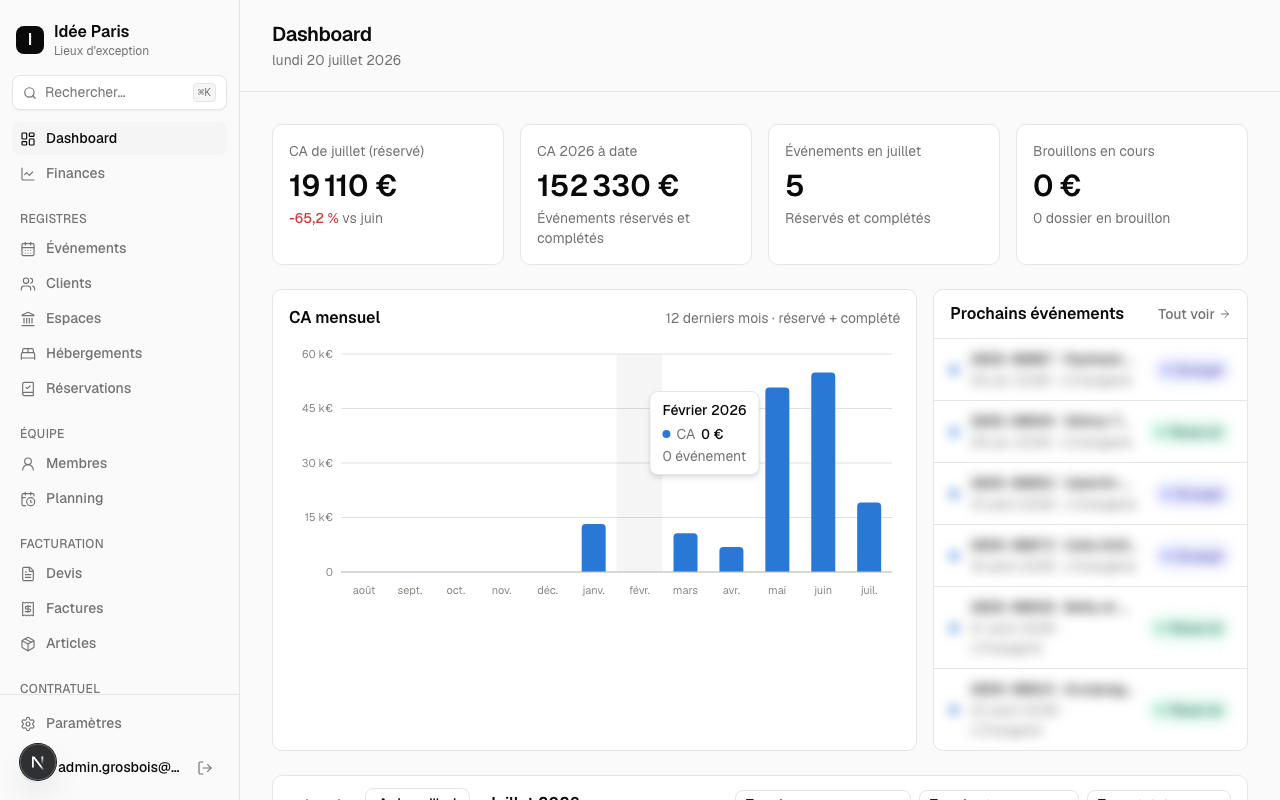Follow the Tout voir link
Image resolution: width=1280 pixels, height=800 pixels.
(x=1194, y=314)
